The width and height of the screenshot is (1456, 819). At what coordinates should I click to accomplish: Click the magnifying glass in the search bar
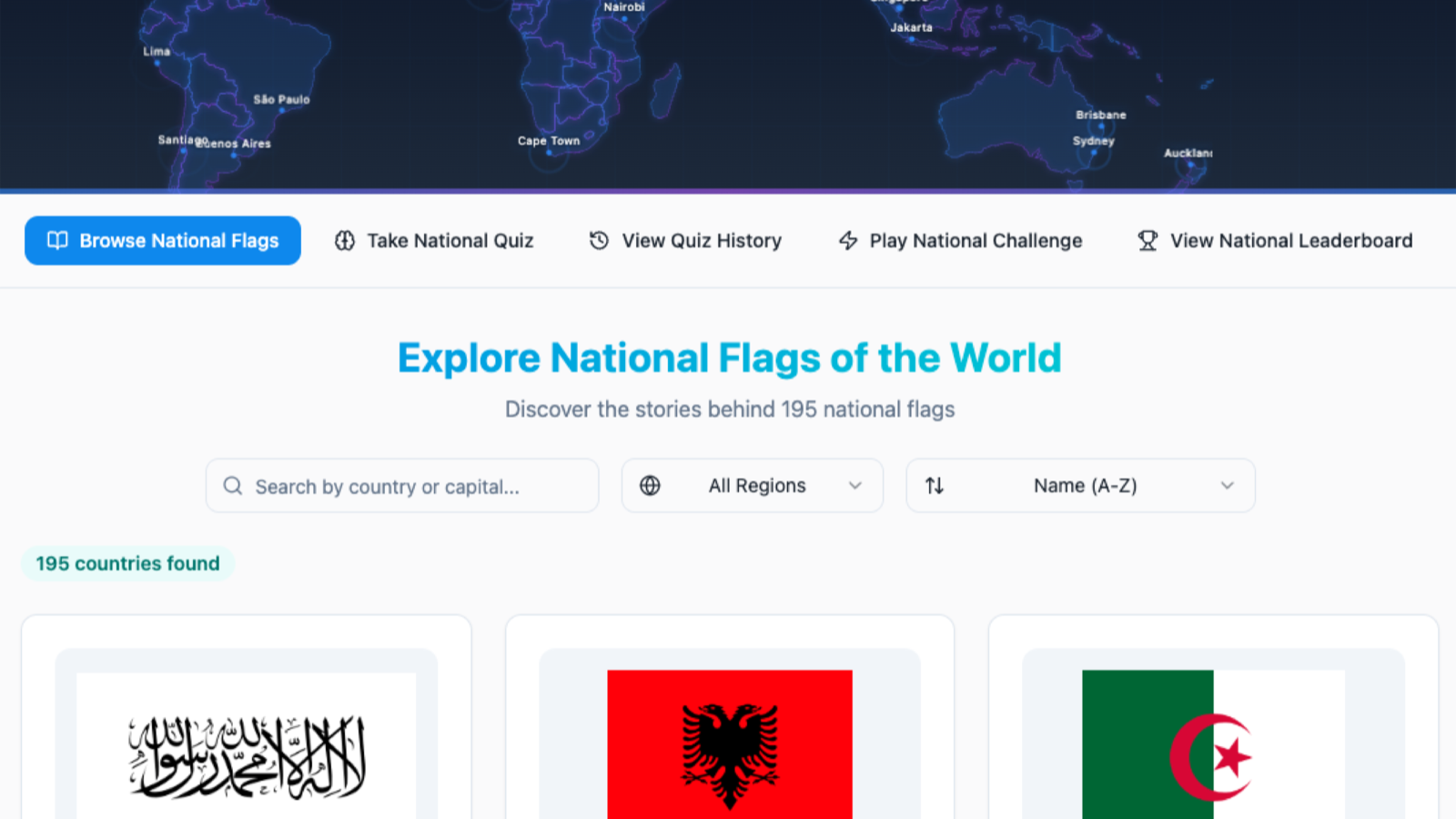tap(234, 486)
